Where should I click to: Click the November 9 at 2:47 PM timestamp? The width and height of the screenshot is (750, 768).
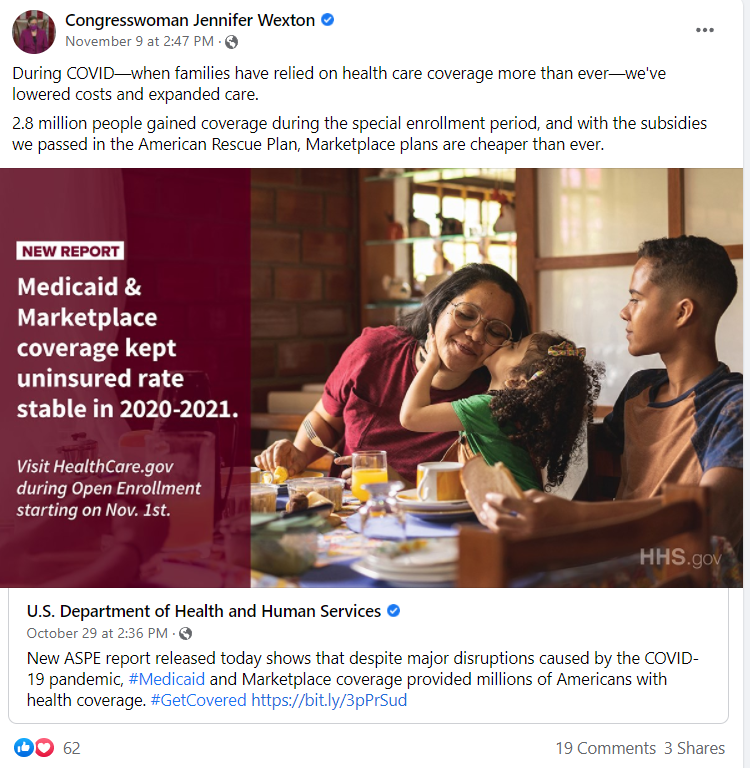139,41
